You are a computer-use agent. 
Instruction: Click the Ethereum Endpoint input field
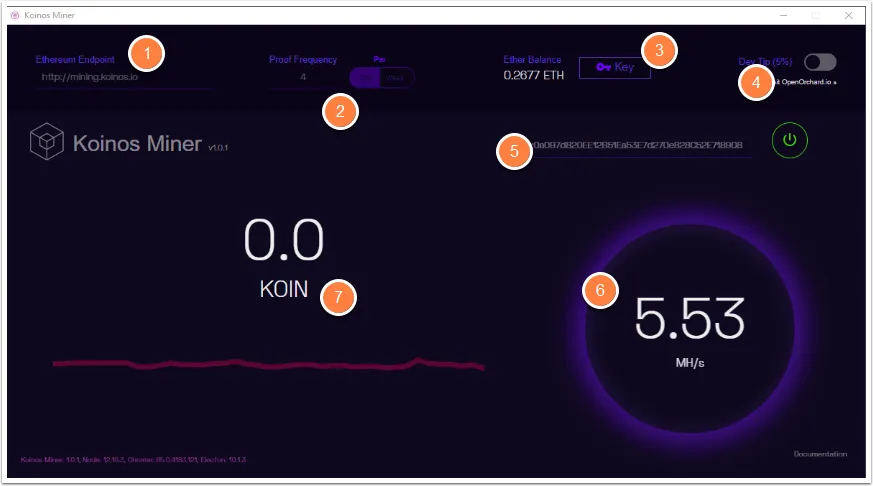coord(124,77)
